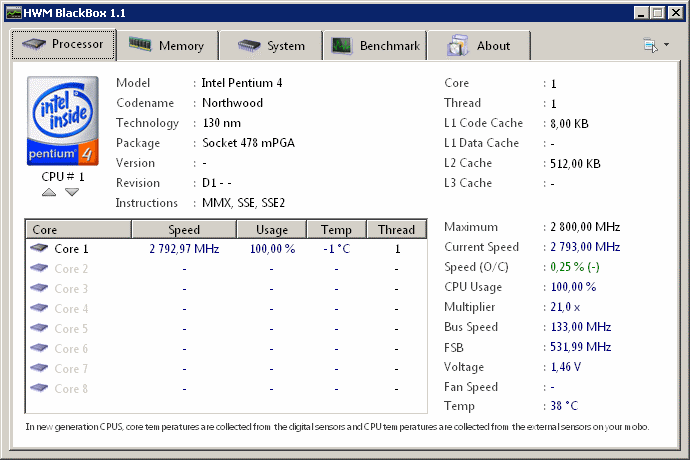Click Core 1 temperature -1 °C
This screenshot has width=690, height=460.
coord(336,249)
